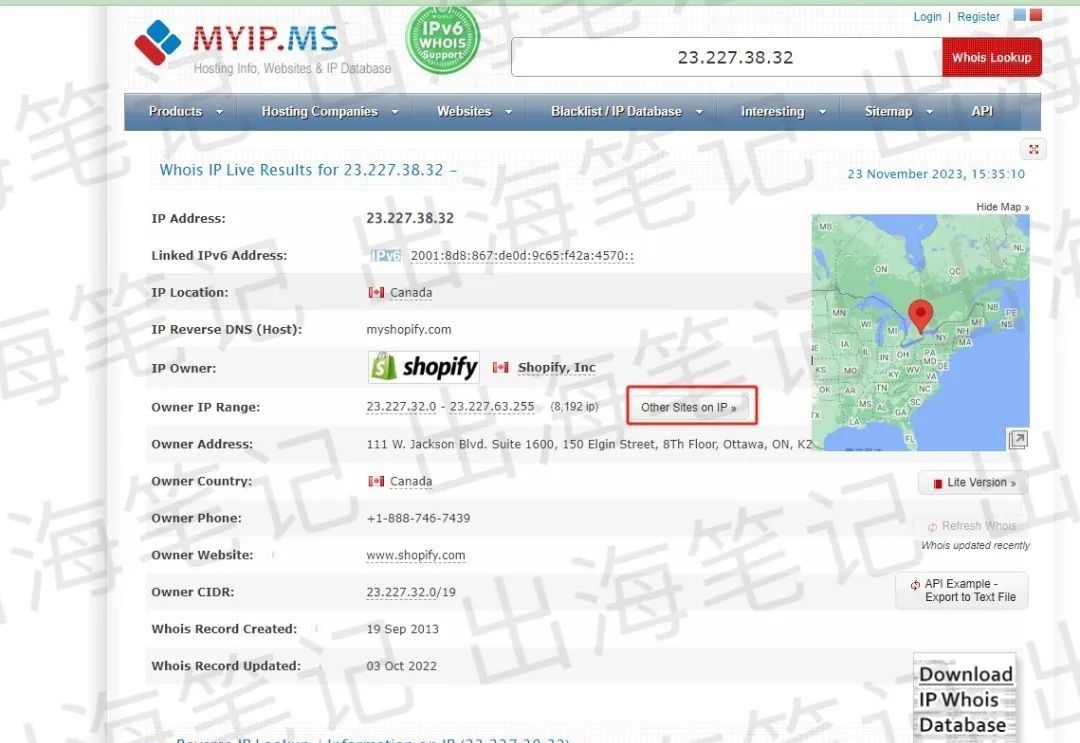Click the Other Sites on IP button
Image resolution: width=1080 pixels, height=743 pixels.
click(x=689, y=408)
